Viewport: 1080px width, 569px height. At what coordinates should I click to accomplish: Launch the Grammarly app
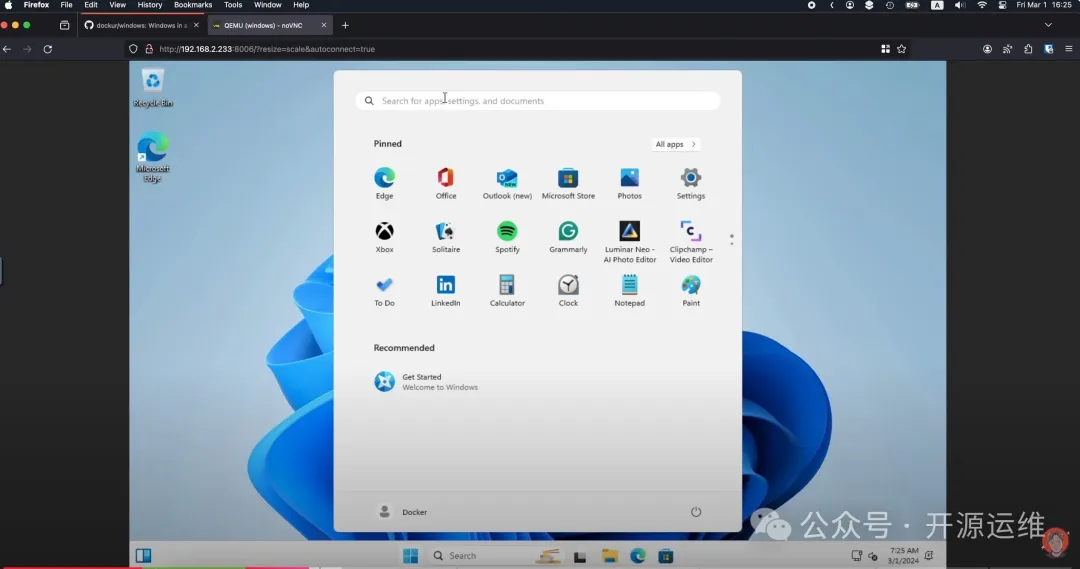point(568,232)
